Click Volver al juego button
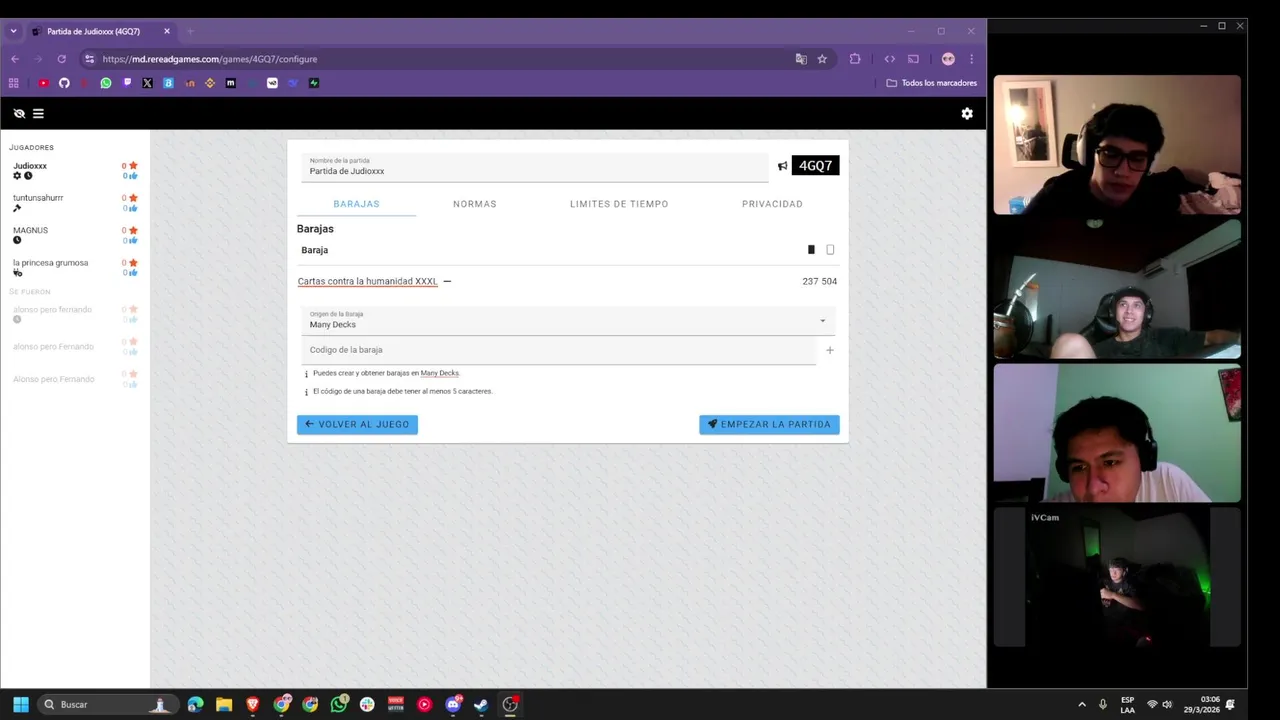Screen dimensions: 1280x720 pyautogui.click(x=357, y=424)
